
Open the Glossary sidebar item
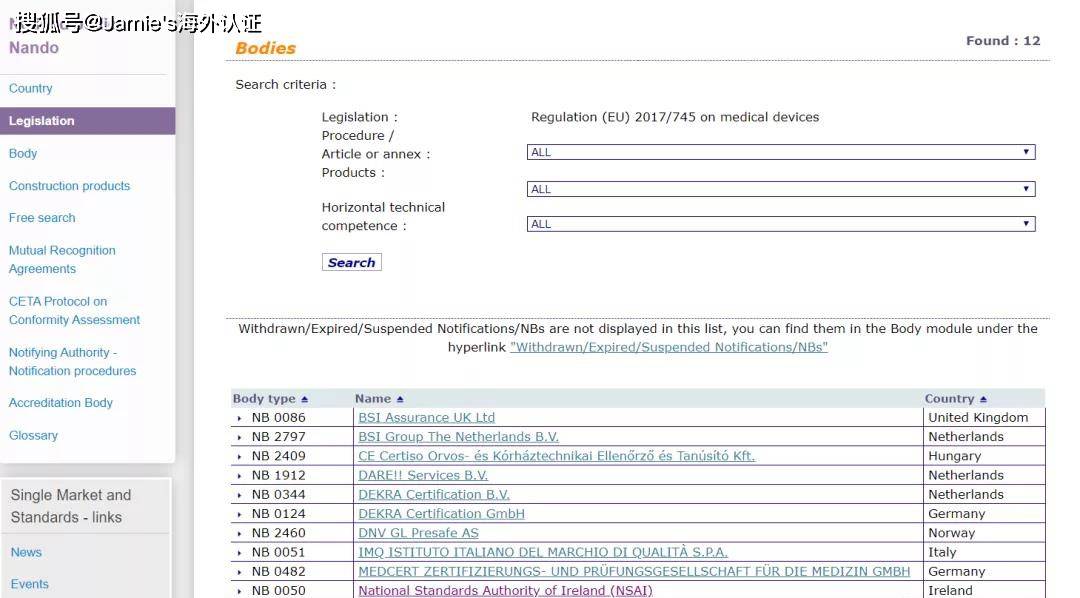[x=33, y=435]
